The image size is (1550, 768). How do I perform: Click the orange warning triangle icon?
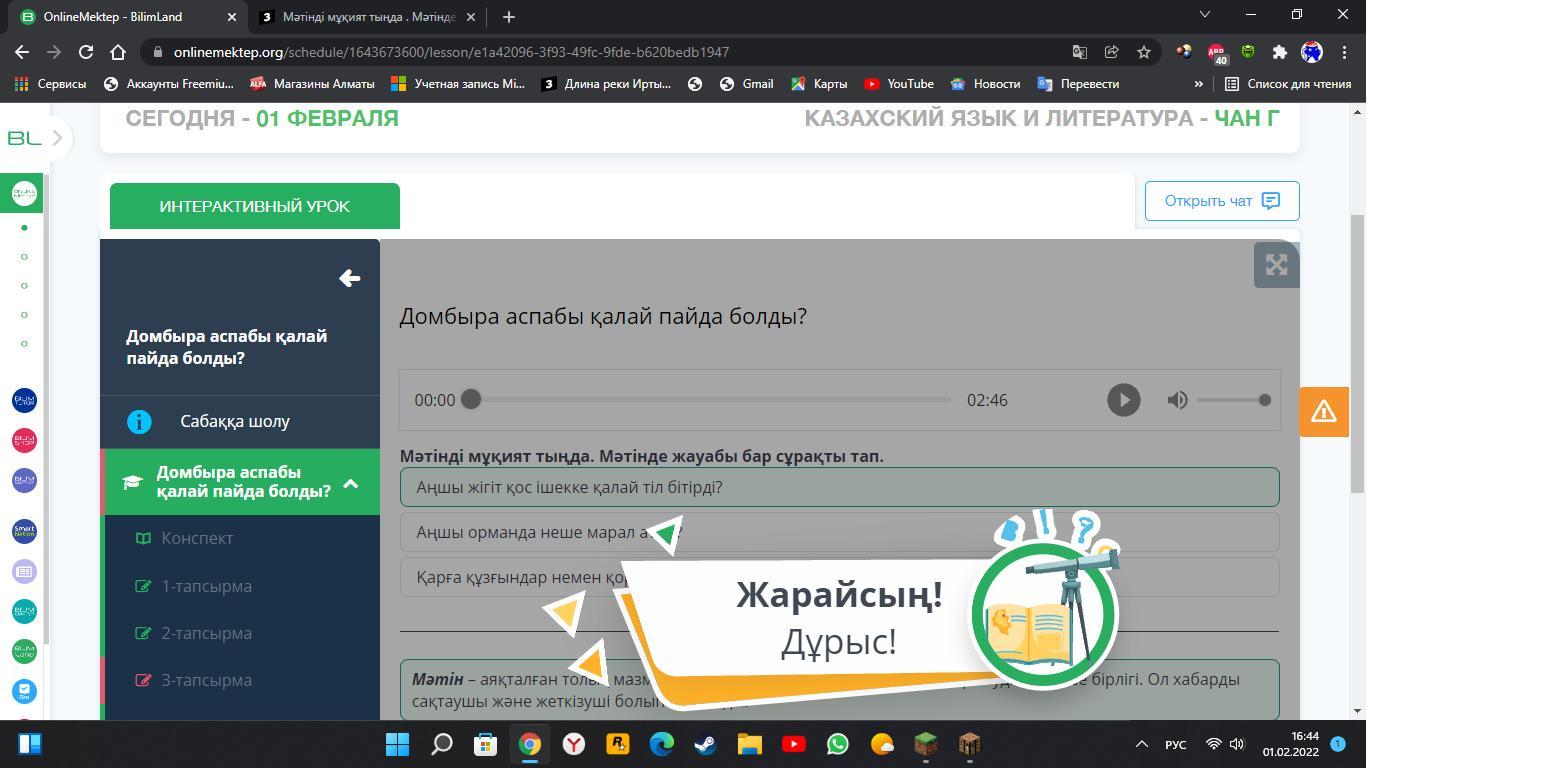[1323, 412]
